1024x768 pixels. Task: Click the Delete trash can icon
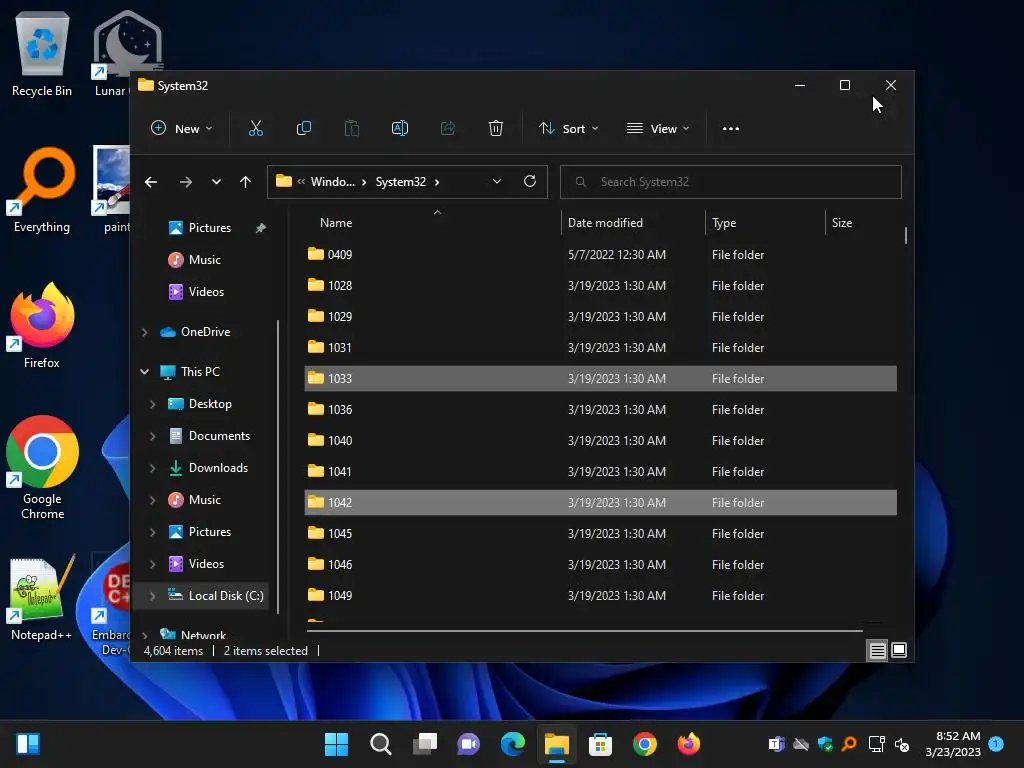496,129
